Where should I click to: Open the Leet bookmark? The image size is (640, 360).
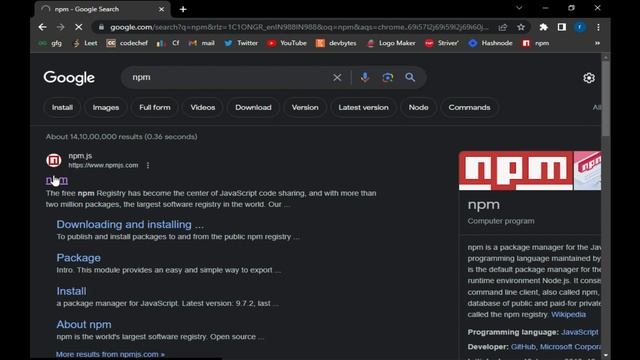[x=85, y=43]
